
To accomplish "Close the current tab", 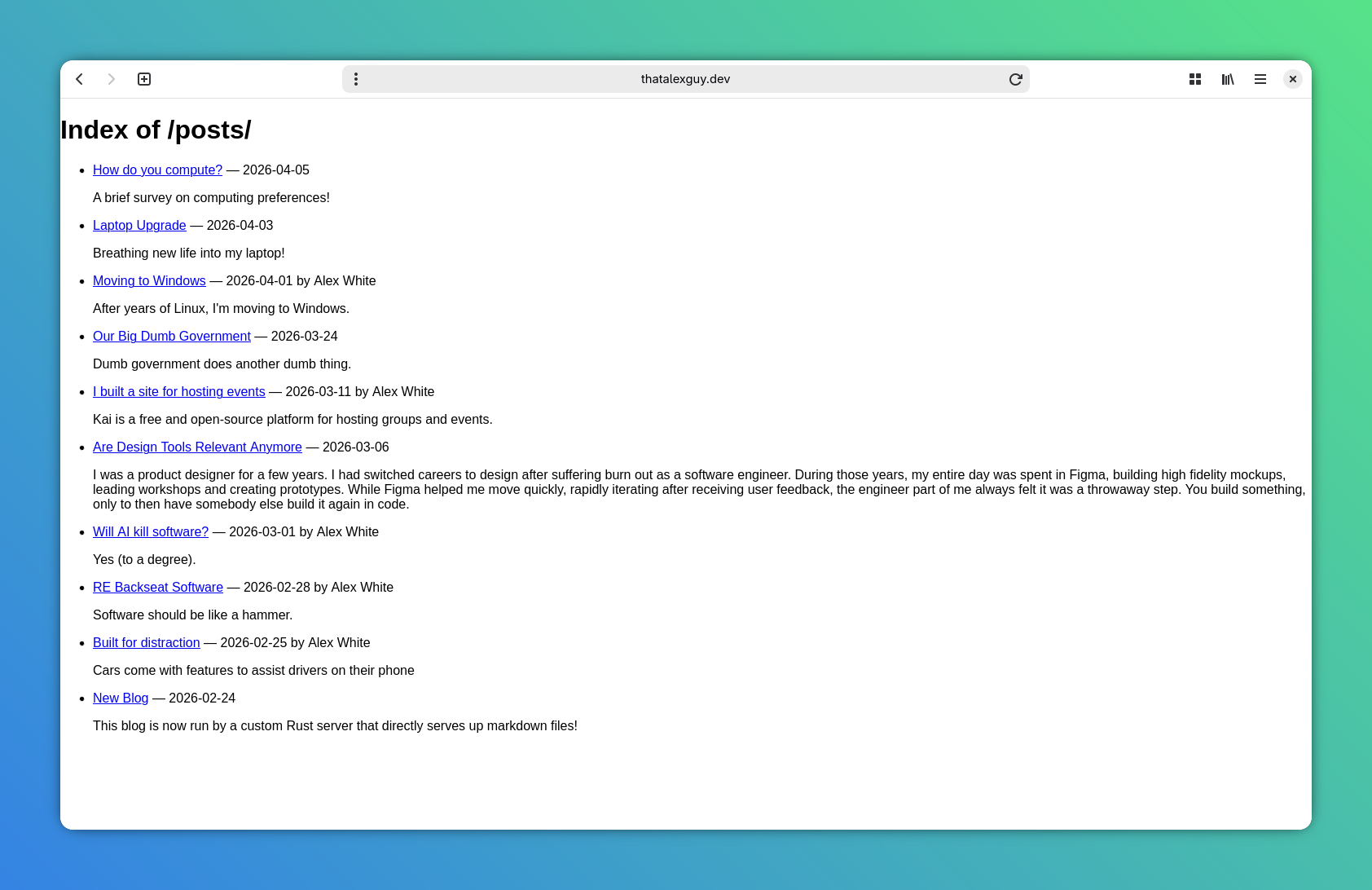I will click(x=1293, y=79).
